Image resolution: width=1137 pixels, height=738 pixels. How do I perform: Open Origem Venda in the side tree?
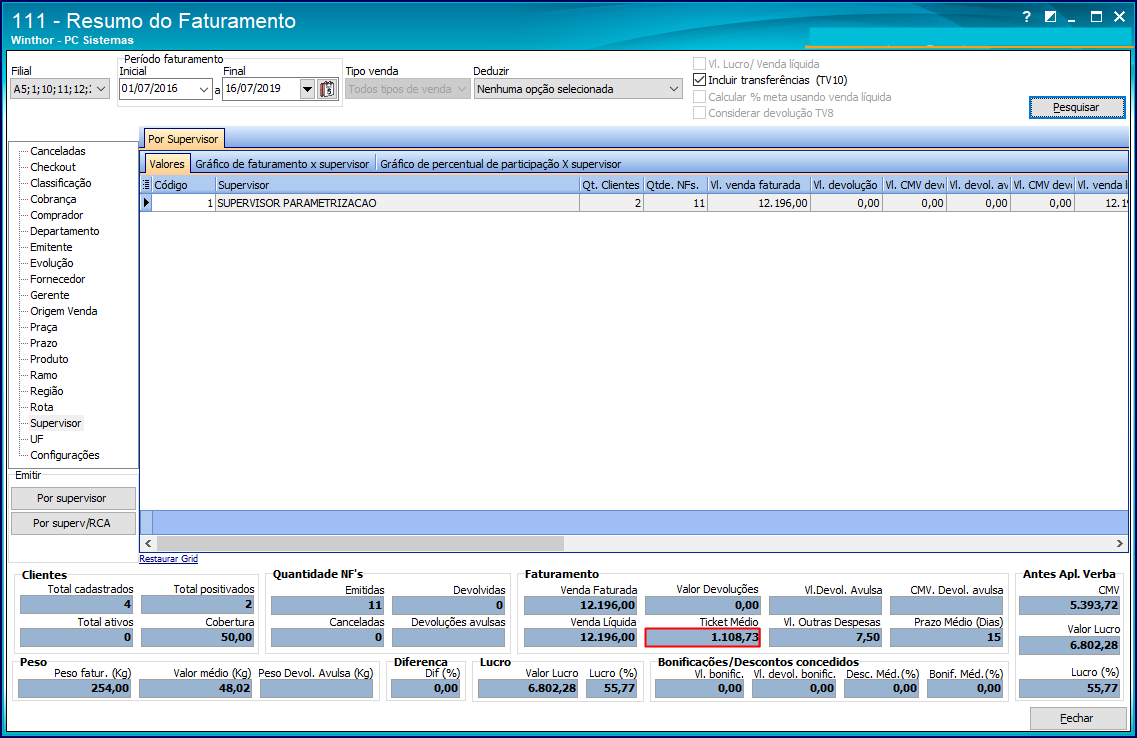[x=64, y=310]
